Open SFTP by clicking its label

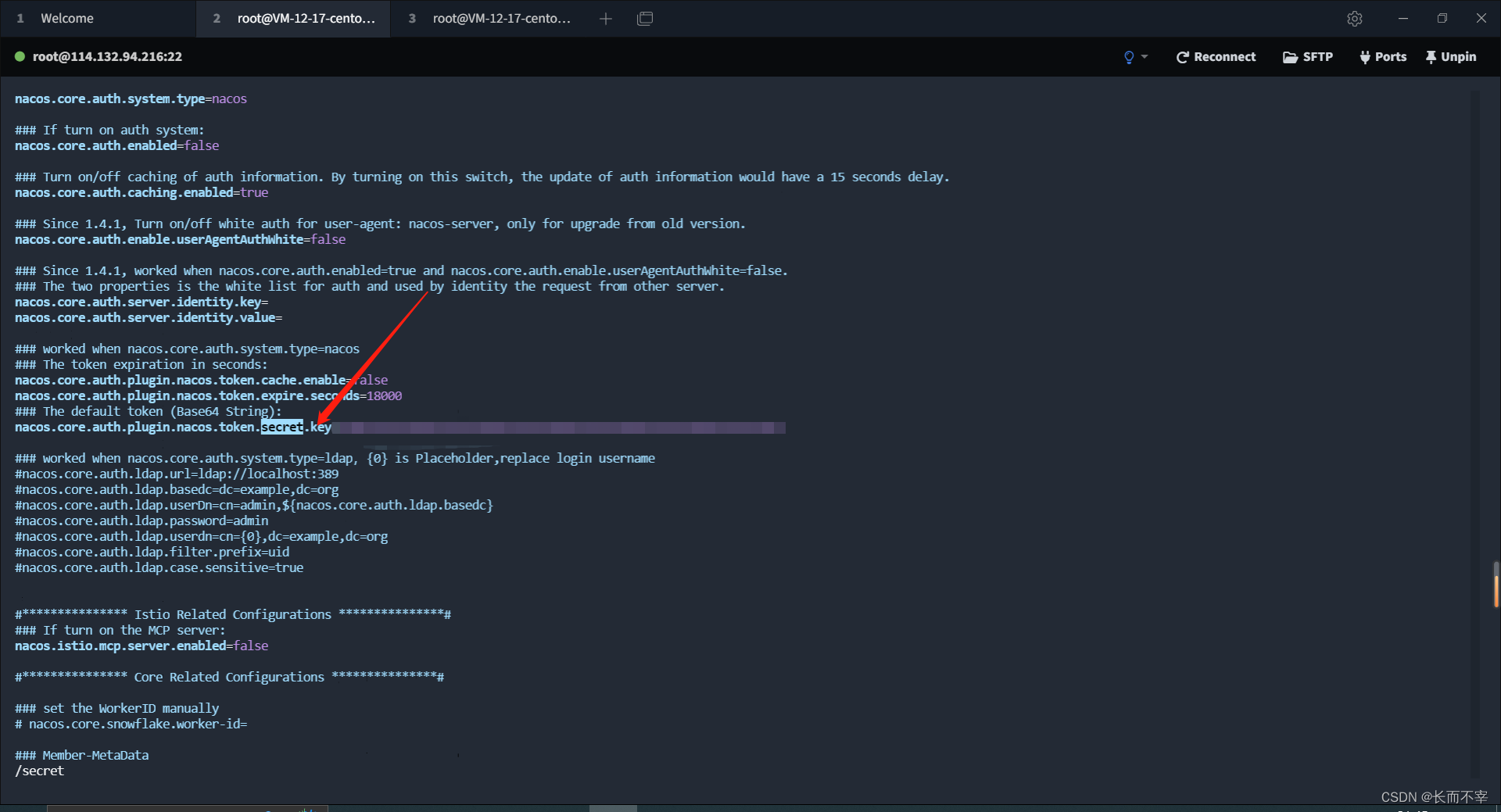[1318, 56]
